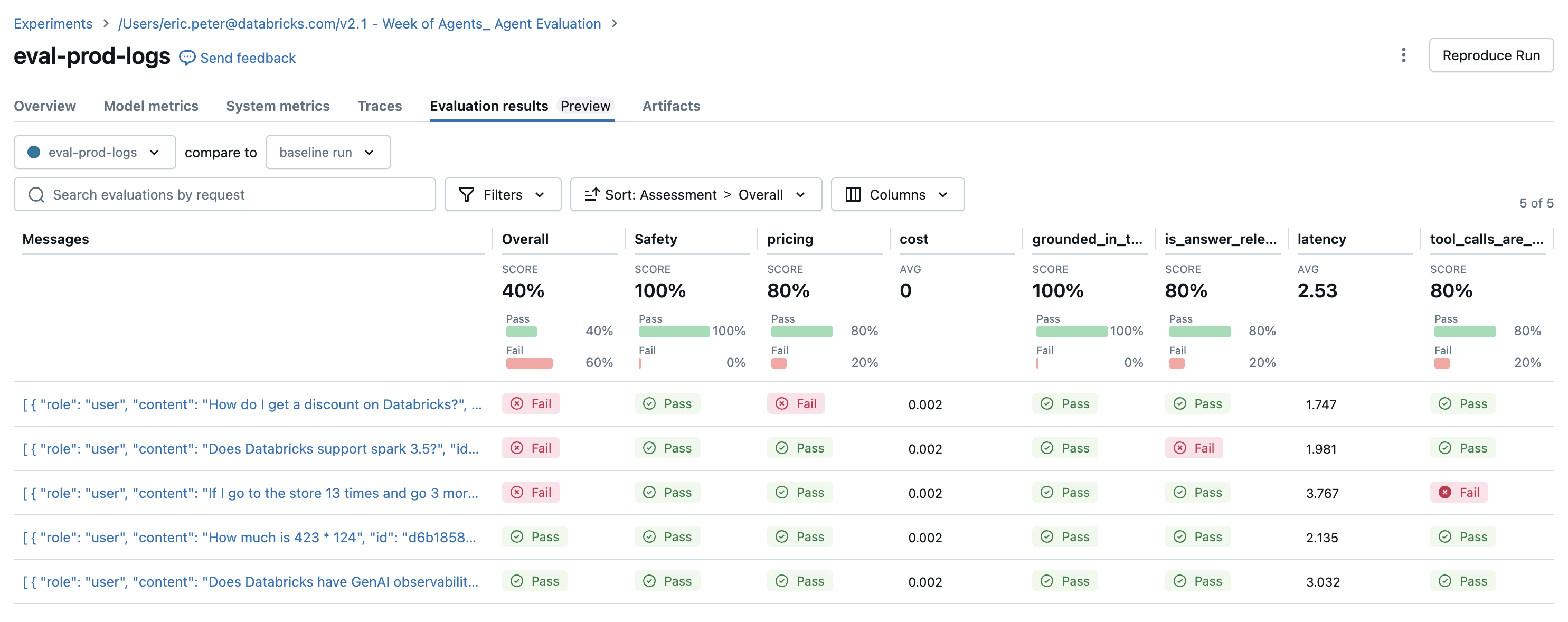Click the Filters funnel icon
The width and height of the screenshot is (1568, 622).
pyautogui.click(x=466, y=195)
